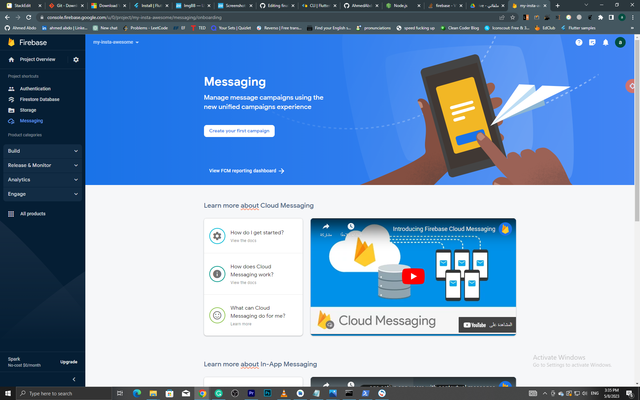This screenshot has height=400, width=640.
Task: Click the taskbar search box
Action: click(64, 393)
